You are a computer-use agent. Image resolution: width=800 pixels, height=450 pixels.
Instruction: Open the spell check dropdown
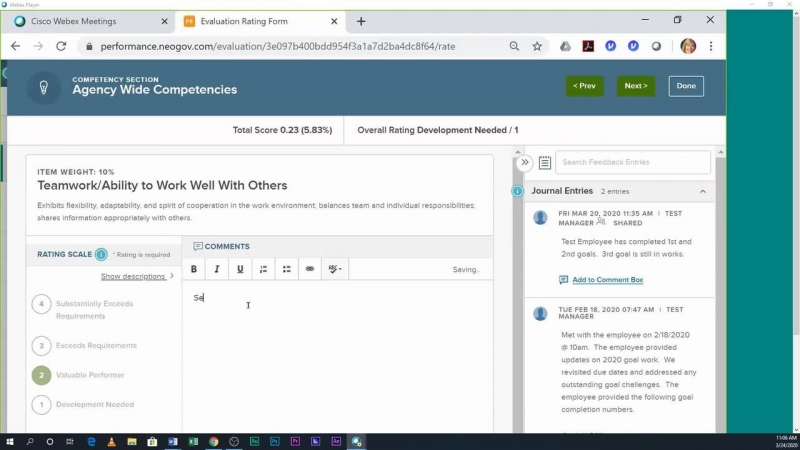coord(335,269)
